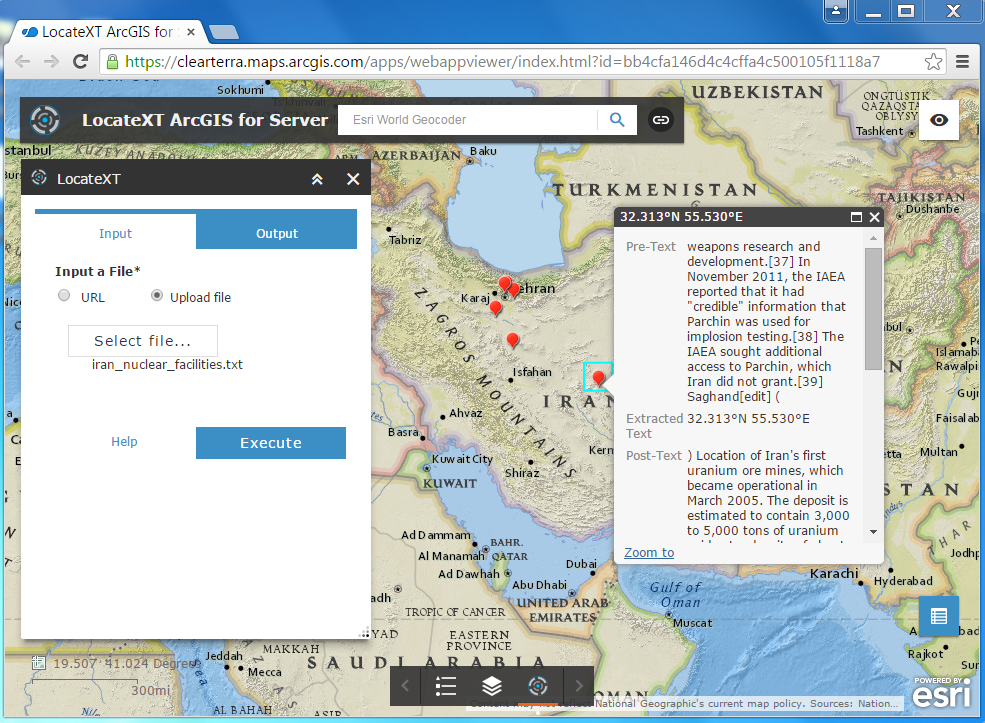This screenshot has width=985, height=723.
Task: Open a new browser tab
Action: pos(223,32)
